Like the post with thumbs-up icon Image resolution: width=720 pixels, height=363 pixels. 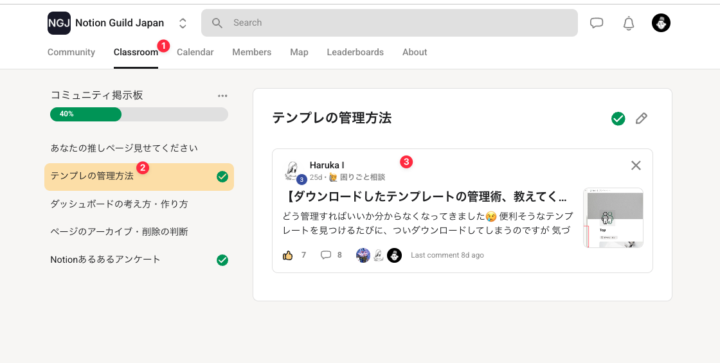click(x=288, y=255)
